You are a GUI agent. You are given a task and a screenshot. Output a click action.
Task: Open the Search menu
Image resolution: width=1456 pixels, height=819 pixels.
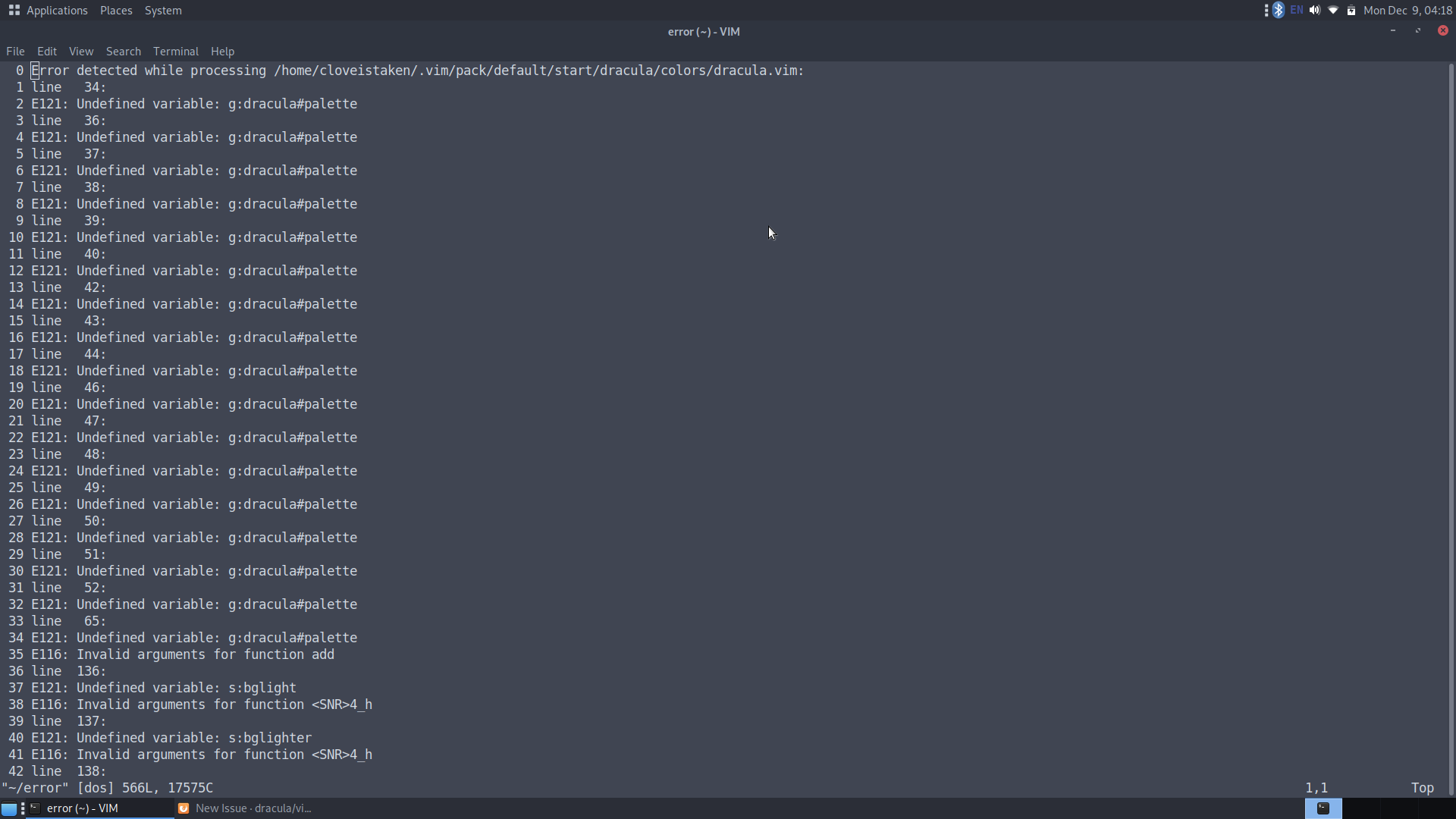point(123,51)
